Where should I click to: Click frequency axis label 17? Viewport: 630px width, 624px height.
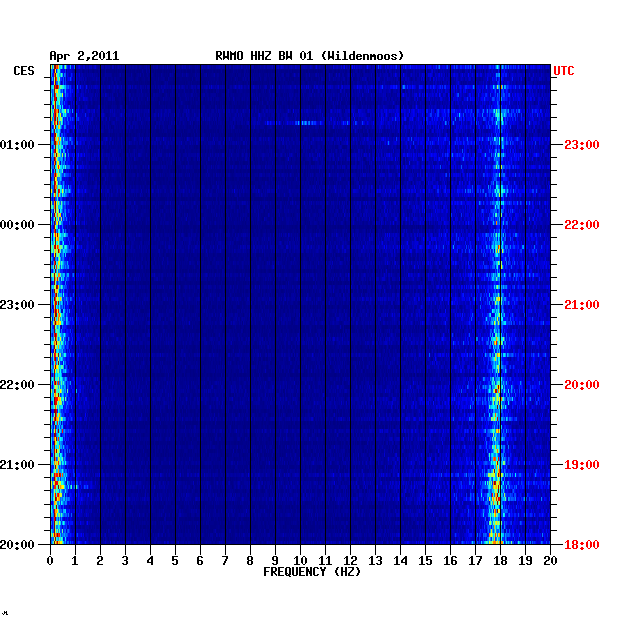[475, 561]
